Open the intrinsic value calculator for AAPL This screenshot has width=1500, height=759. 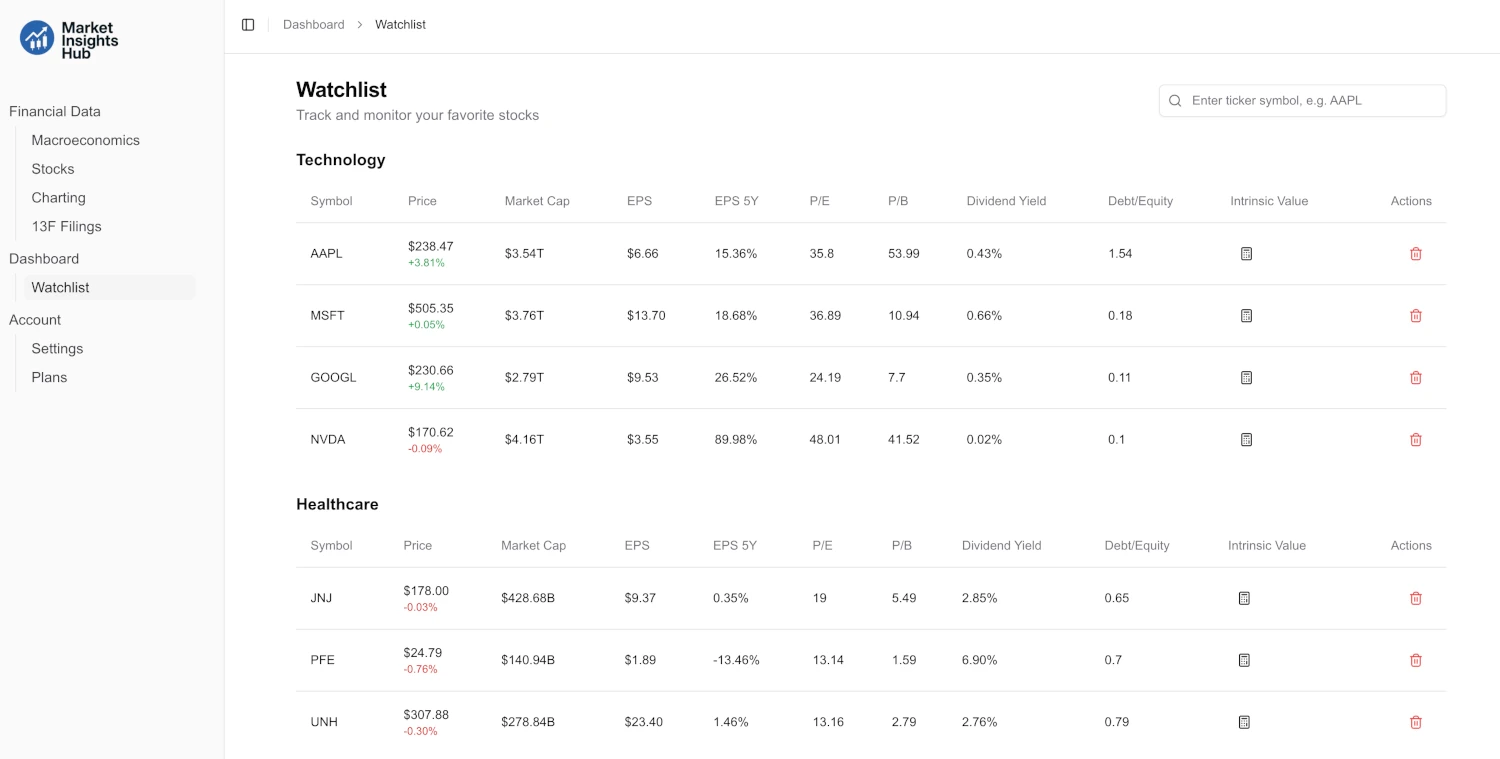click(1246, 253)
